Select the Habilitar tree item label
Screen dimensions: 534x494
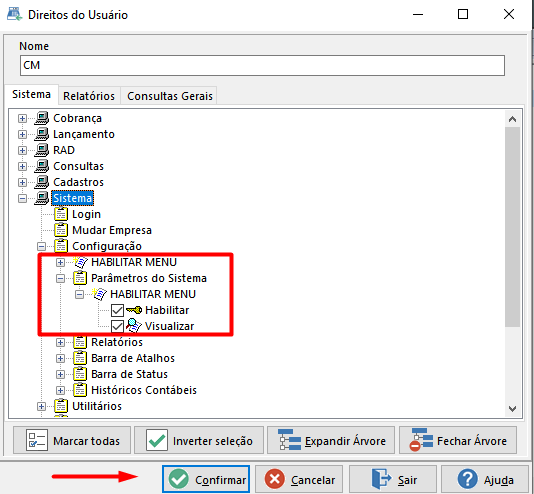tap(167, 310)
